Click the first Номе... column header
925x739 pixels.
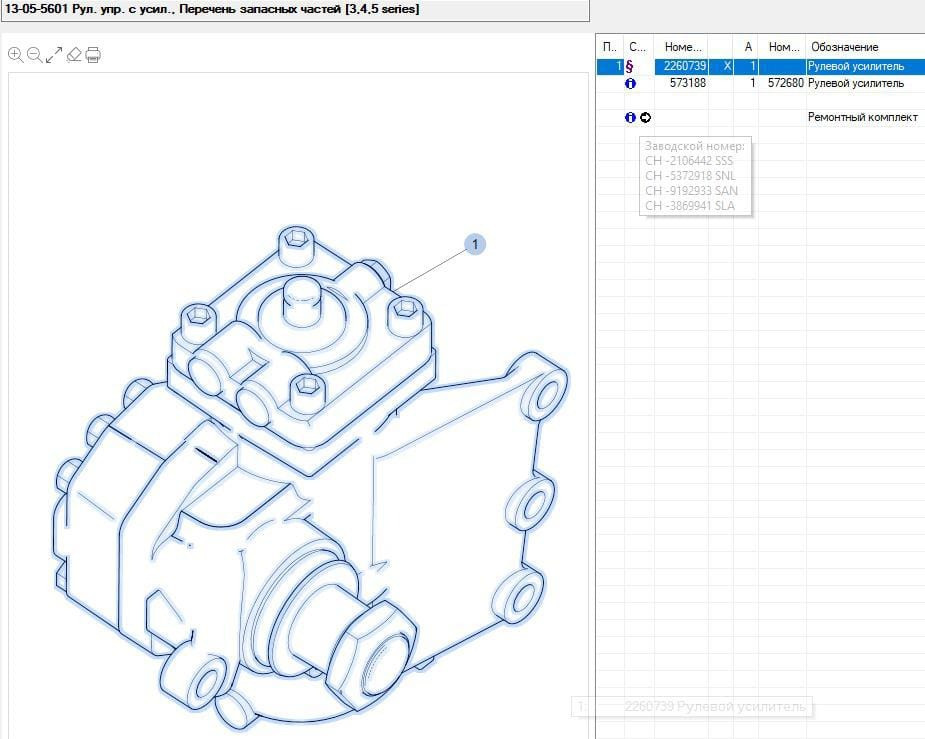683,47
